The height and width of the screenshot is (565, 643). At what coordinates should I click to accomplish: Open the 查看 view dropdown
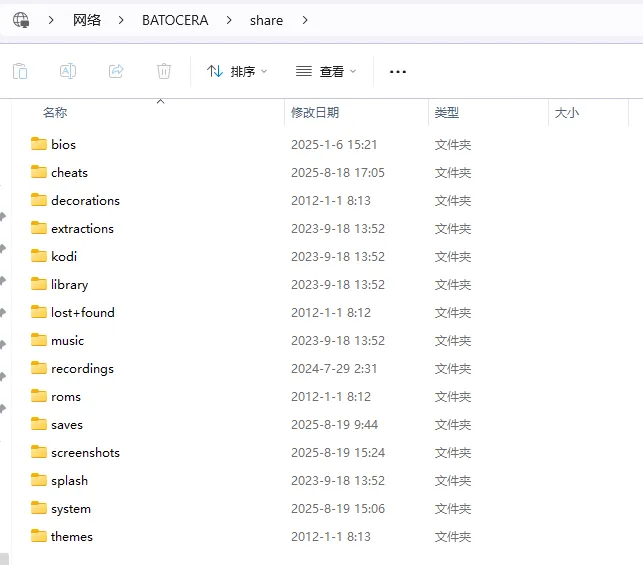326,71
